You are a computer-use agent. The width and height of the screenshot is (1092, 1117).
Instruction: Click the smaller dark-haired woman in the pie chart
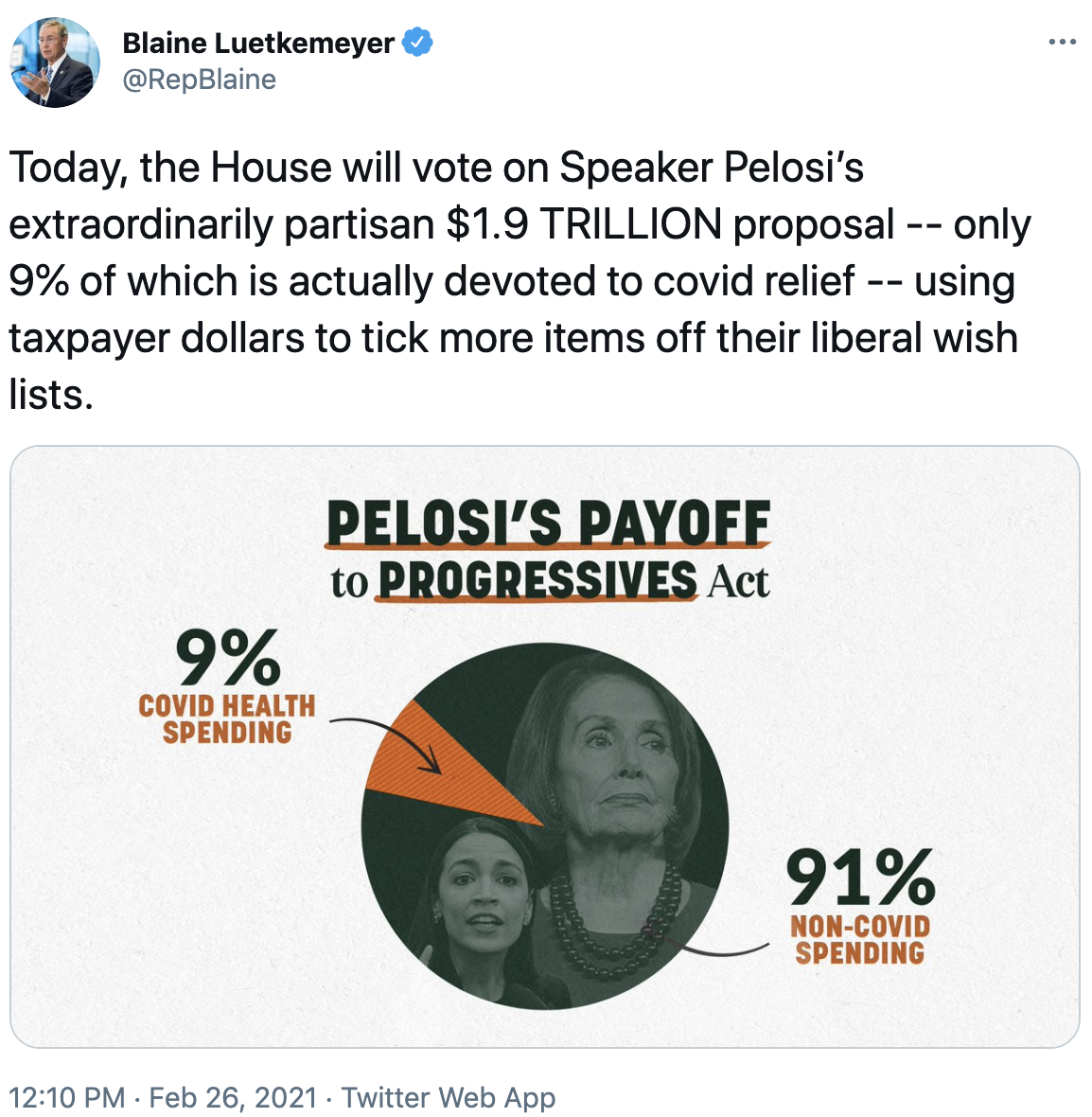tap(483, 899)
